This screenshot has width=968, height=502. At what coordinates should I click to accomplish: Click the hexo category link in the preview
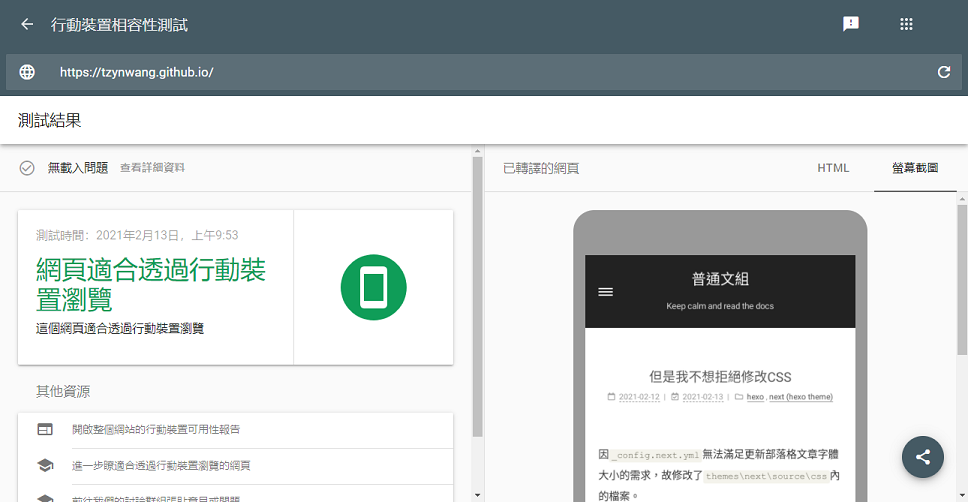[x=755, y=397]
